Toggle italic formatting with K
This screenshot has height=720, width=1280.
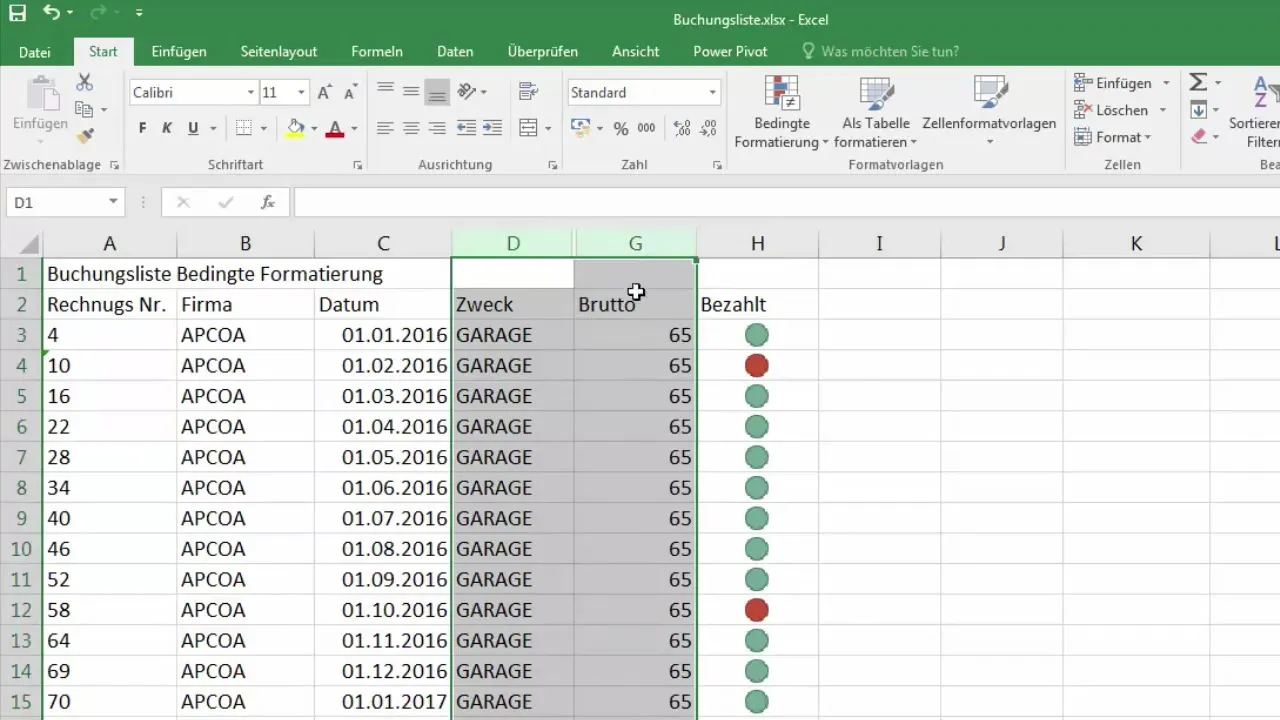pos(167,128)
